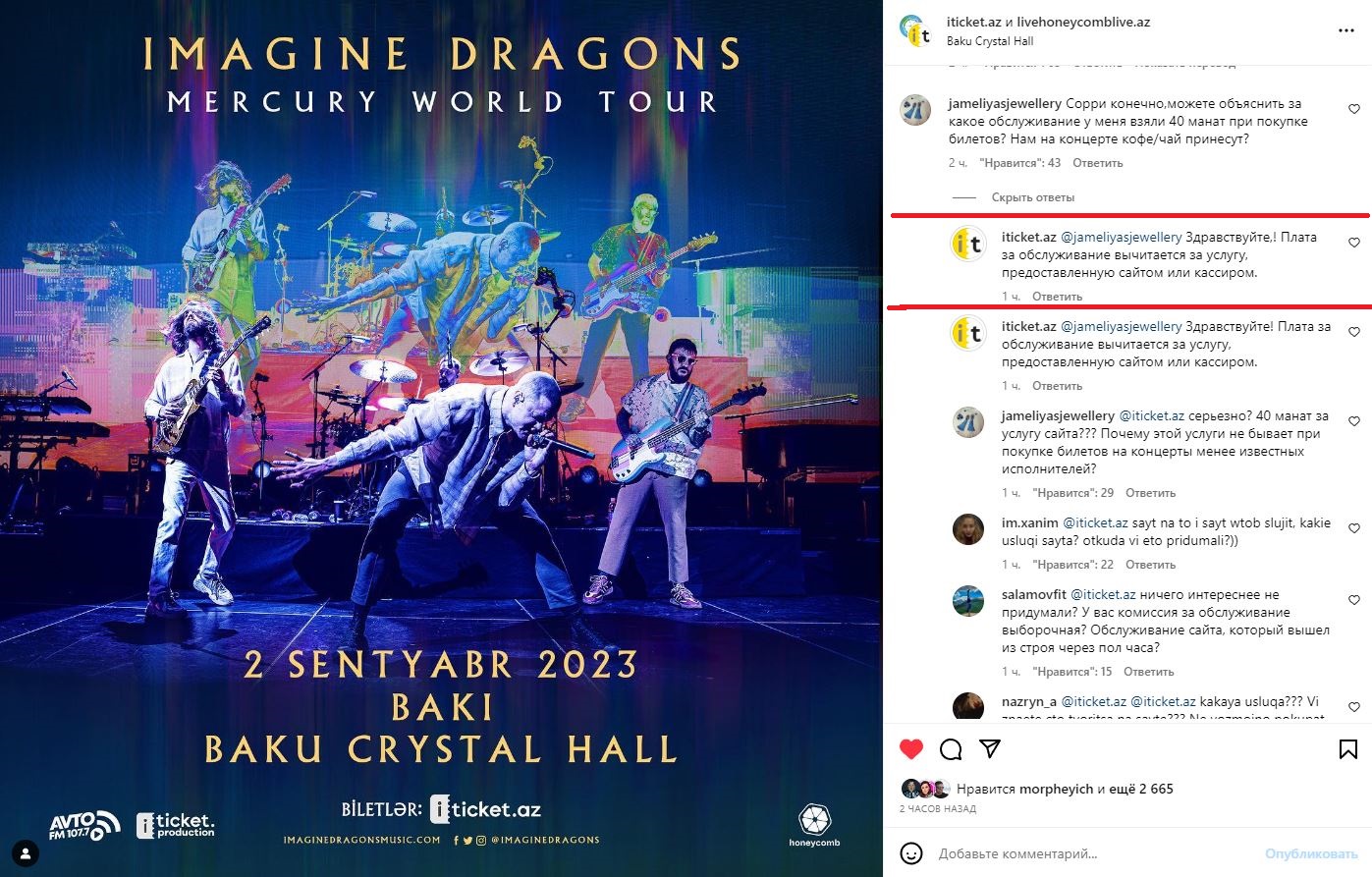1372x877 pixels.
Task: Open tagged people icon on poster
Action: click(x=26, y=852)
